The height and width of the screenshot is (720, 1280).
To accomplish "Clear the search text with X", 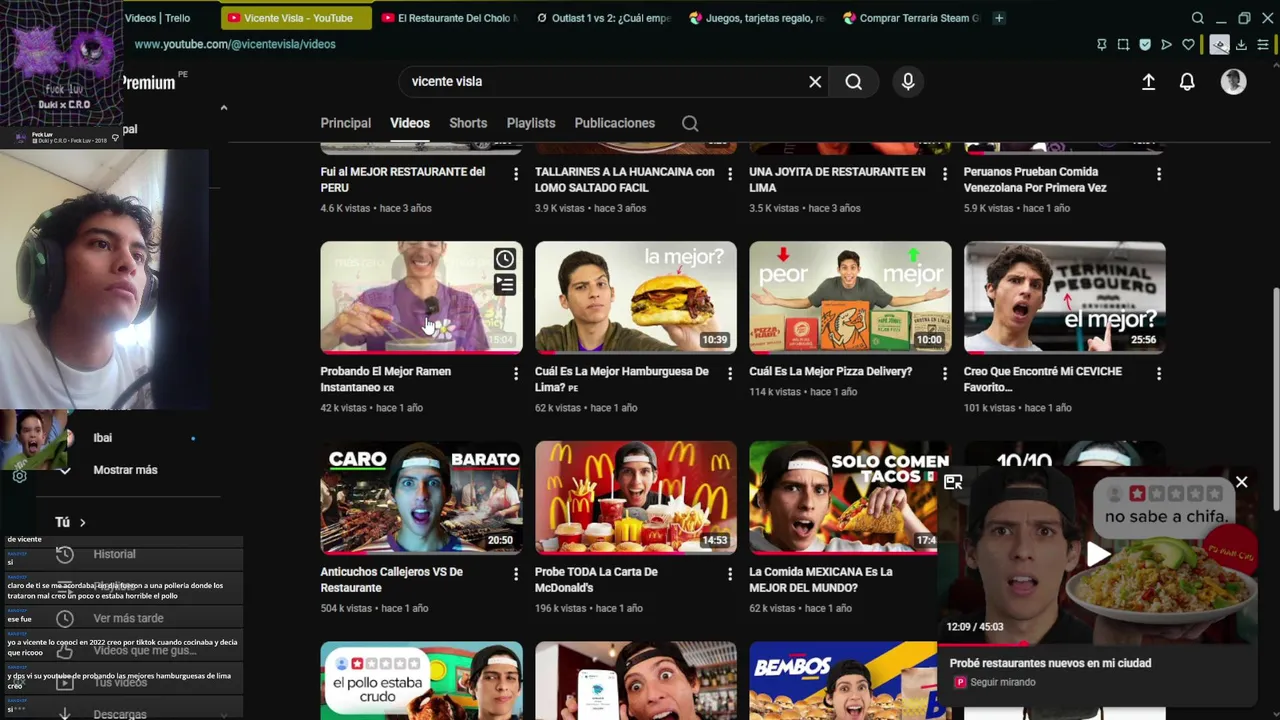I will click(x=815, y=82).
